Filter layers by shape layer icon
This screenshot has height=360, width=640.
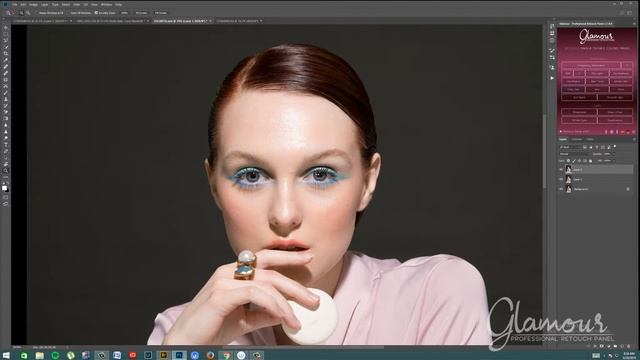603,147
